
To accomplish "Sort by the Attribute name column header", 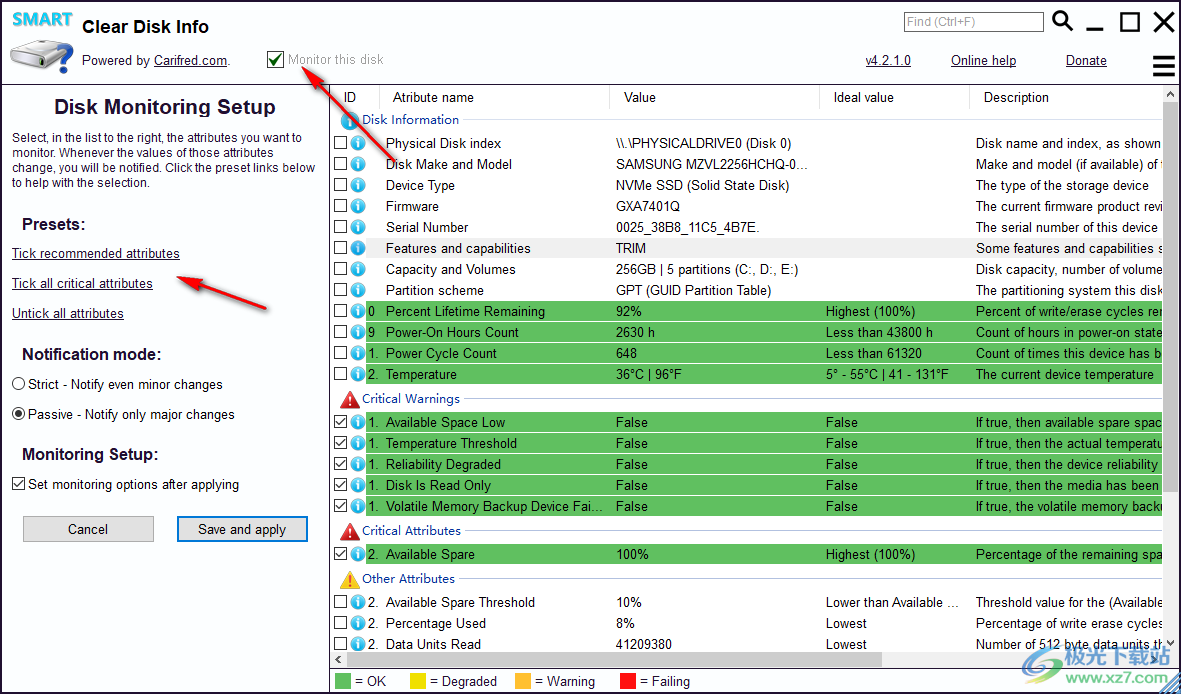I will click(433, 98).
